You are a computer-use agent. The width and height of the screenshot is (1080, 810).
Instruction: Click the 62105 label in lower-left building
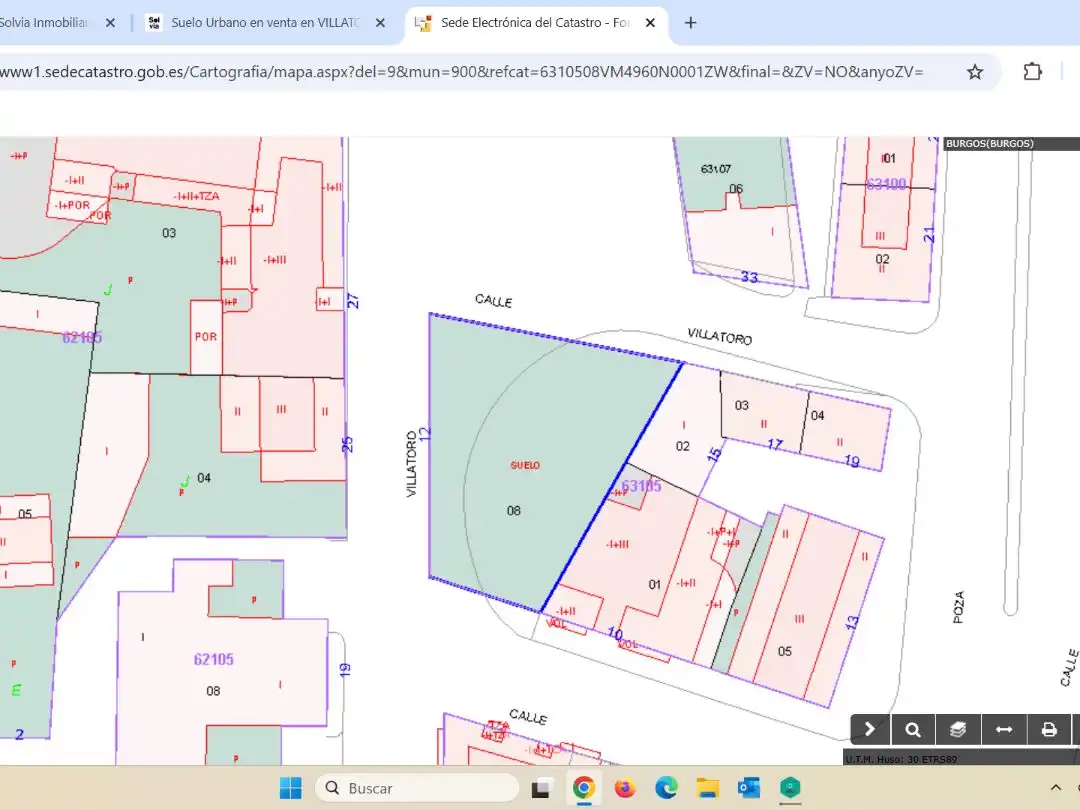(214, 659)
